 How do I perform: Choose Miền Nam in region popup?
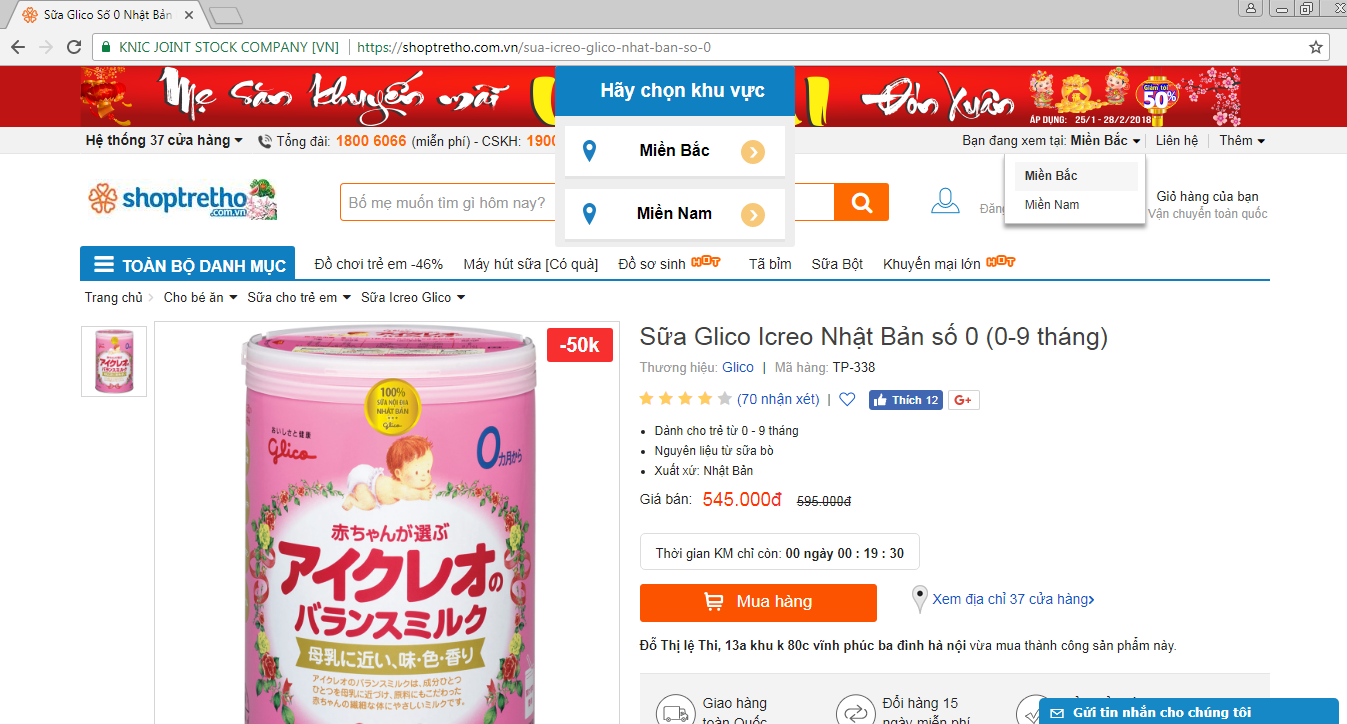click(675, 214)
